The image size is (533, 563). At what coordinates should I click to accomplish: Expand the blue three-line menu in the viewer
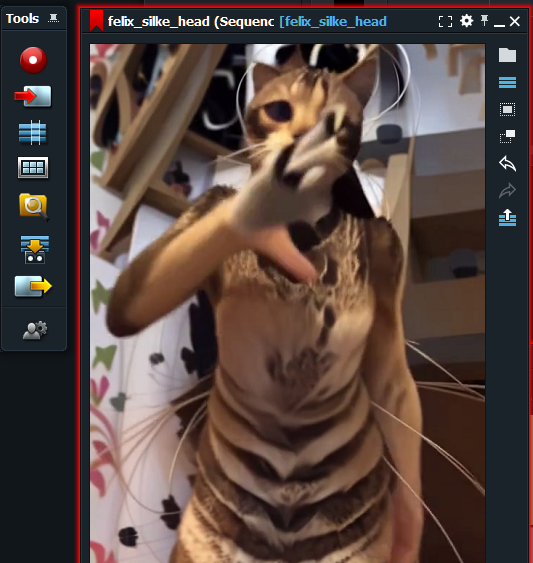pyautogui.click(x=507, y=82)
